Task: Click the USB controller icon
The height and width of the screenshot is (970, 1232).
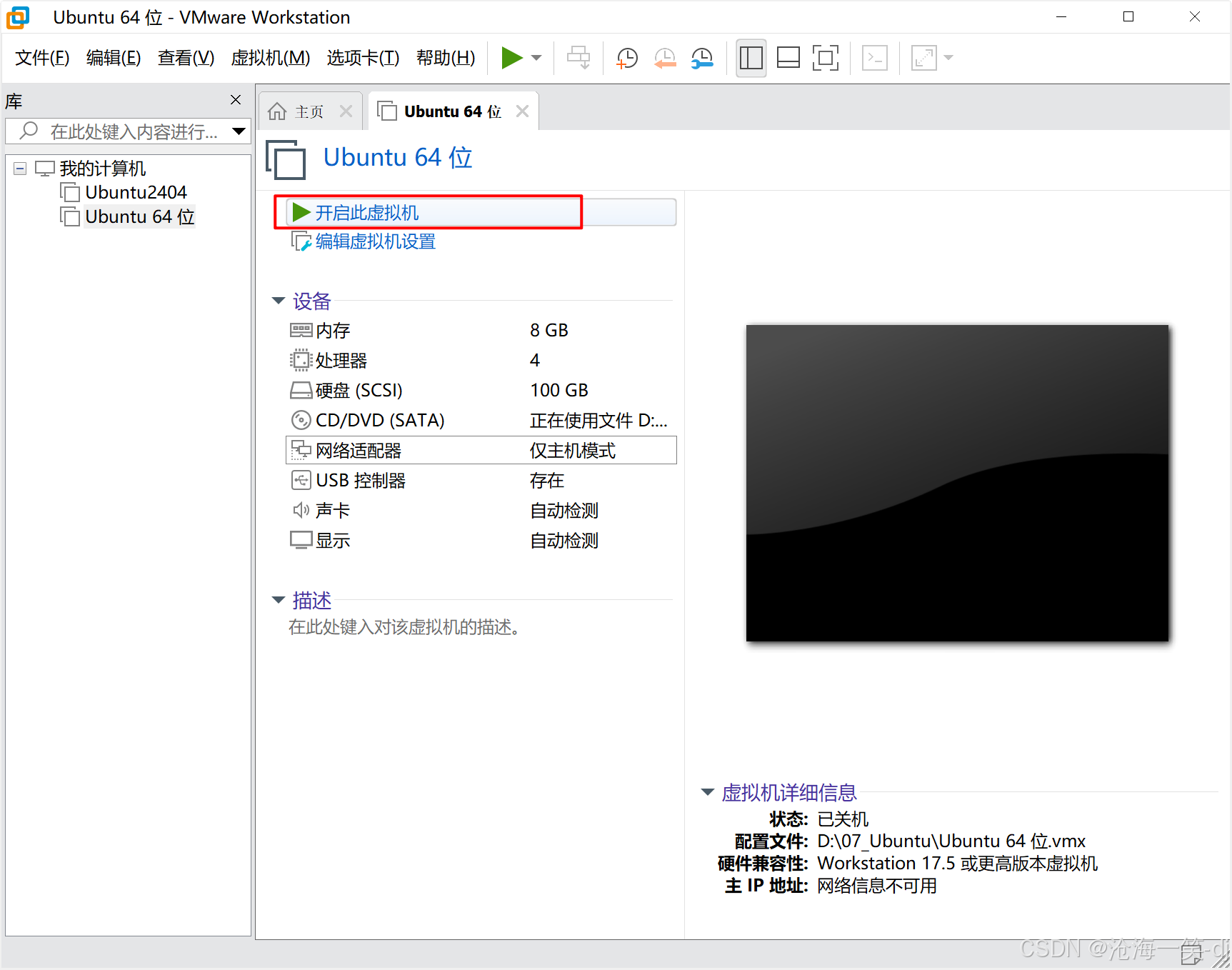Action: [301, 481]
